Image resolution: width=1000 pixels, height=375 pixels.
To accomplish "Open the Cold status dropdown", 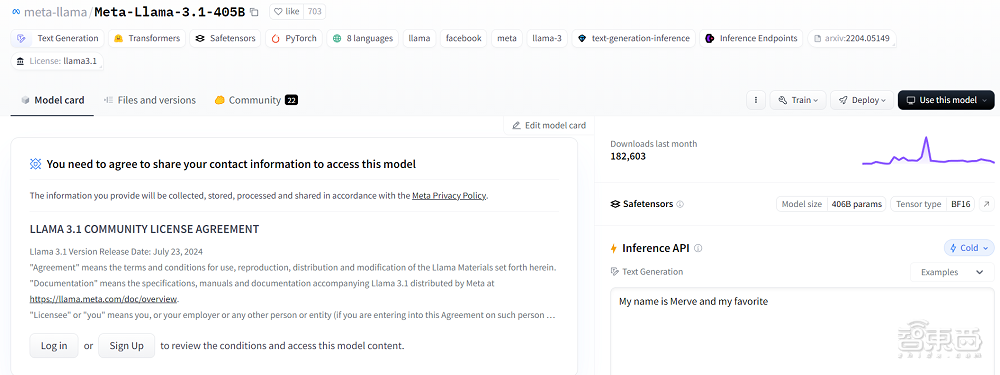I will tap(969, 248).
